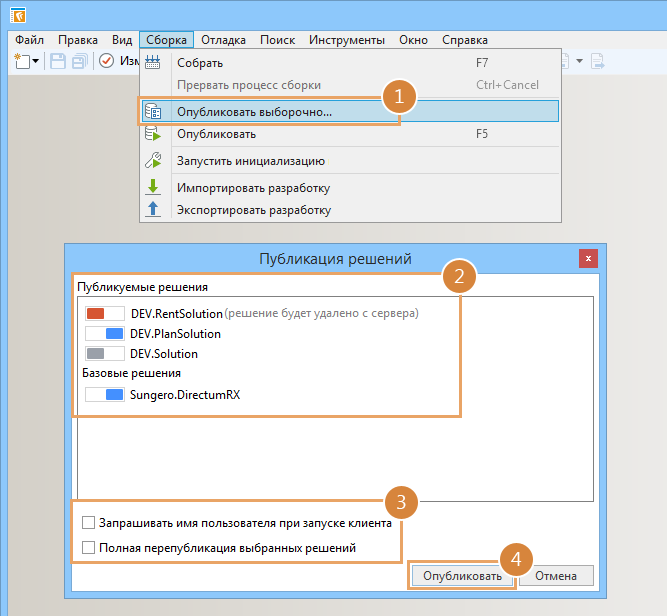Toggle the DEV.RentSolution publish switch
The height and width of the screenshot is (616, 667).
(x=105, y=313)
